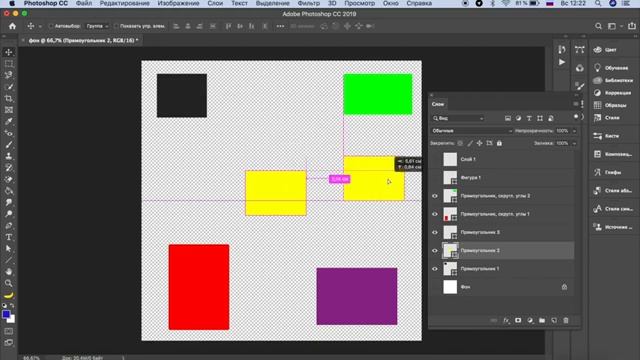Select the Crop tool
The image size is (640, 360).
pyautogui.click(x=9, y=98)
